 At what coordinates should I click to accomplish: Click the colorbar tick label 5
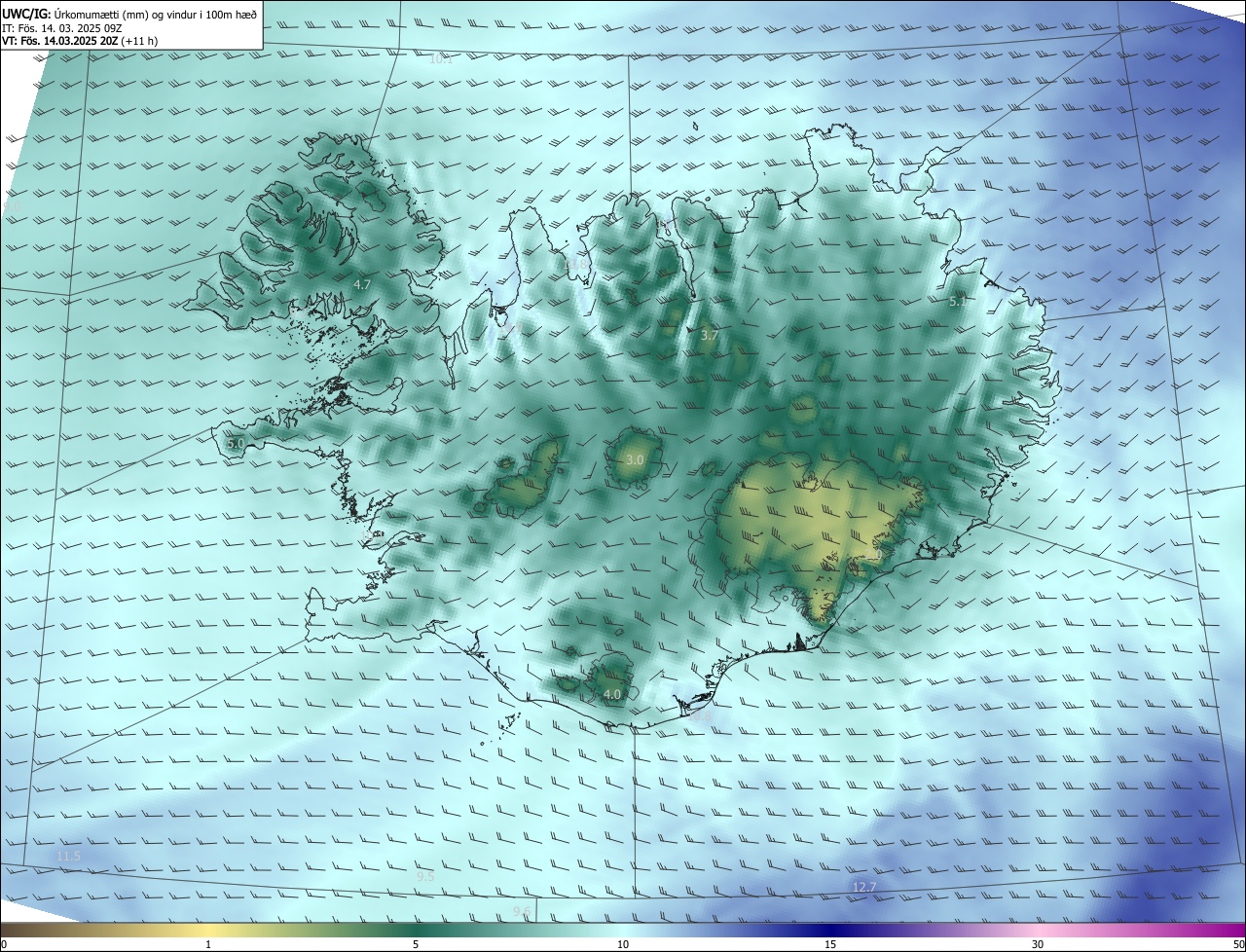point(416,944)
